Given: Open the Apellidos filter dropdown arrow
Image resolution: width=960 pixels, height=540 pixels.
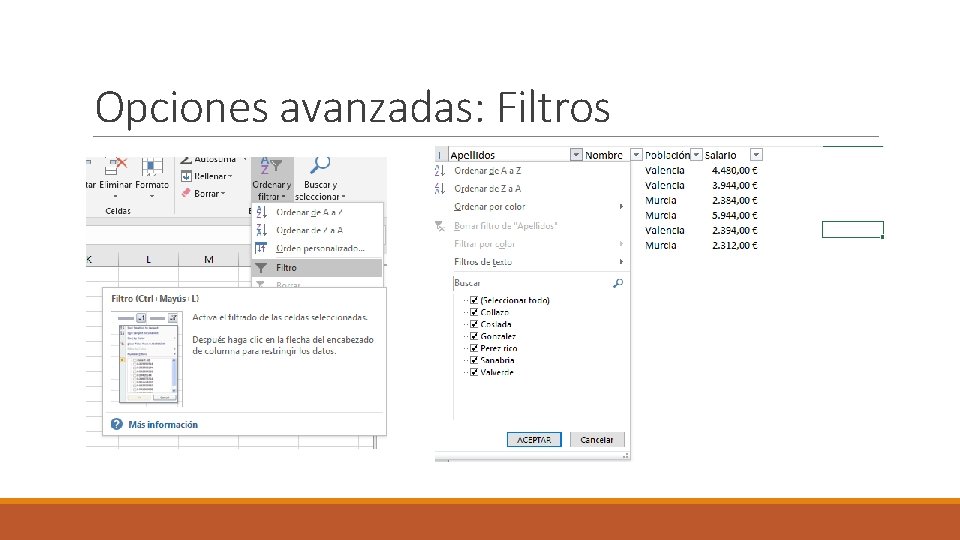Looking at the screenshot, I should [x=576, y=155].
